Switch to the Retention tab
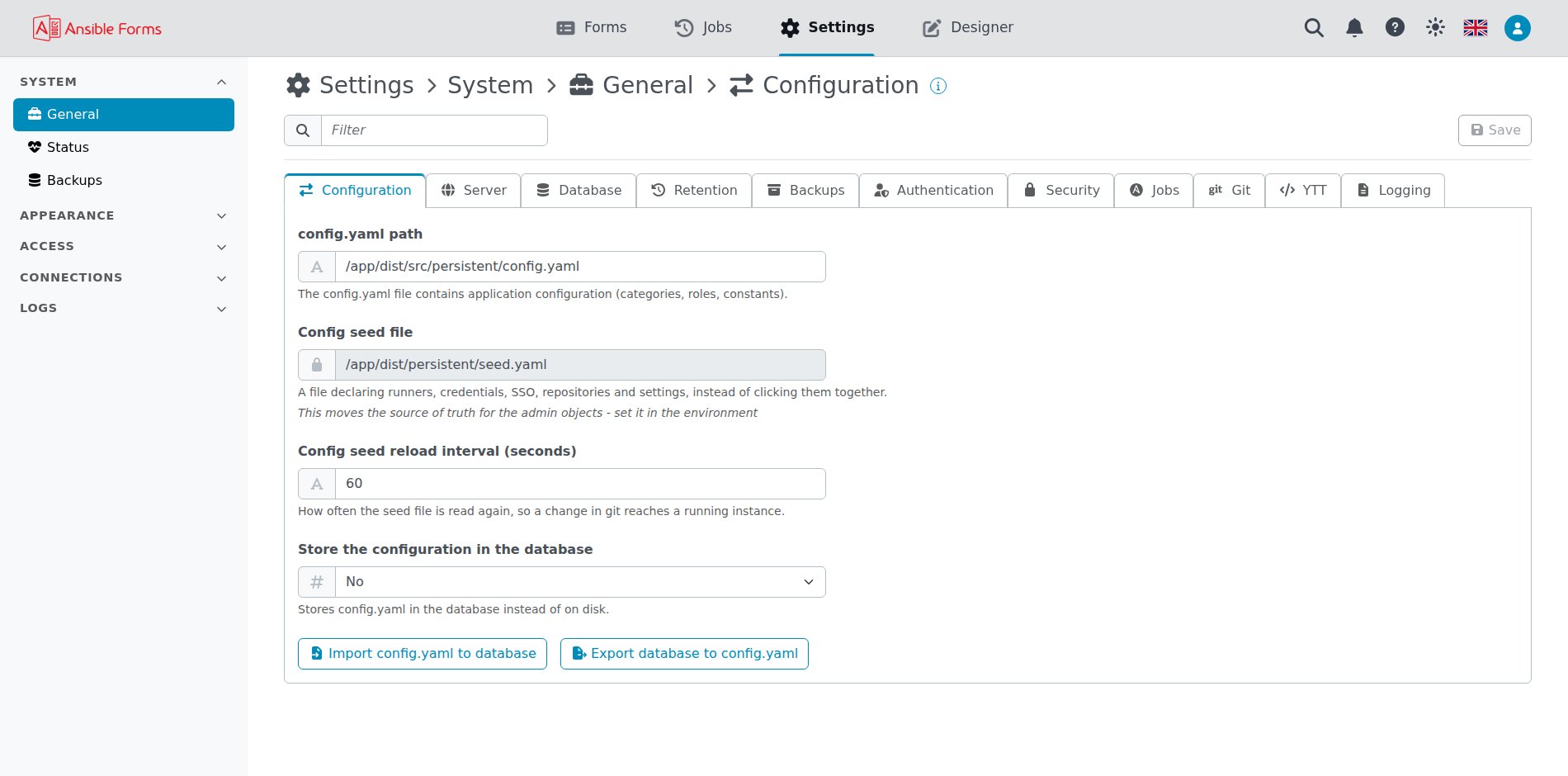Image resolution: width=1568 pixels, height=776 pixels. [694, 191]
